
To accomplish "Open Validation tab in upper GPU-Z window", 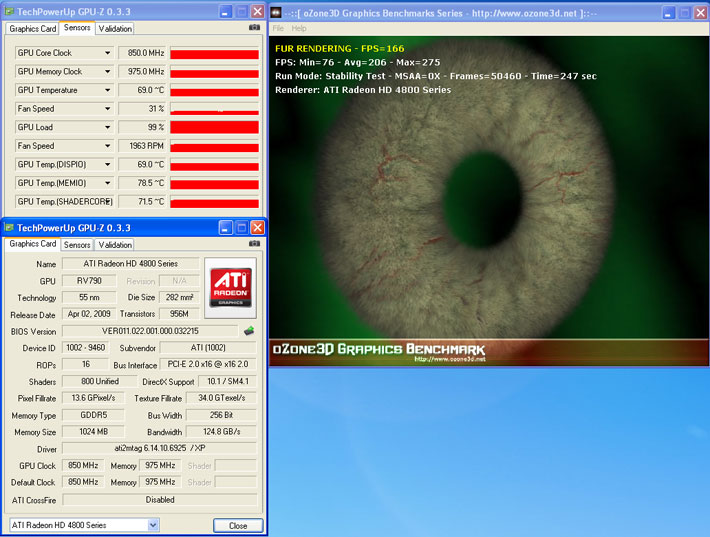I will [x=115, y=29].
